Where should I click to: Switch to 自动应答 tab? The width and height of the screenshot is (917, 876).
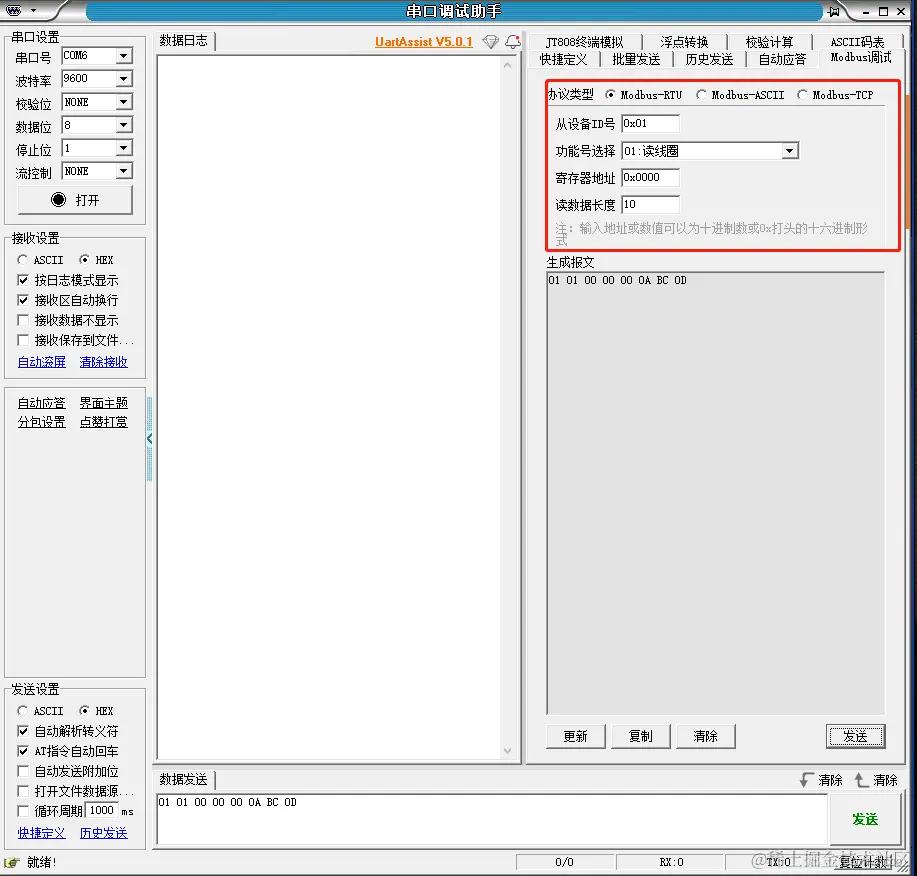pyautogui.click(x=782, y=59)
